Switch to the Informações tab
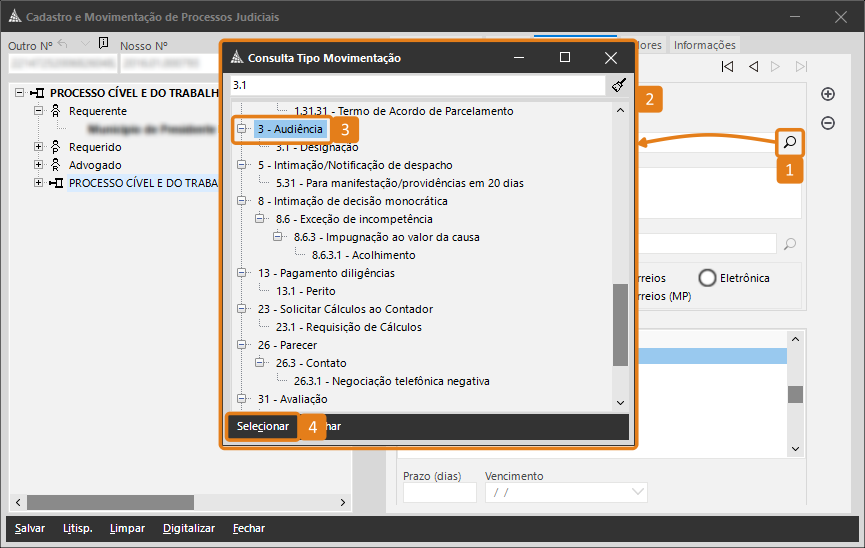 704,45
